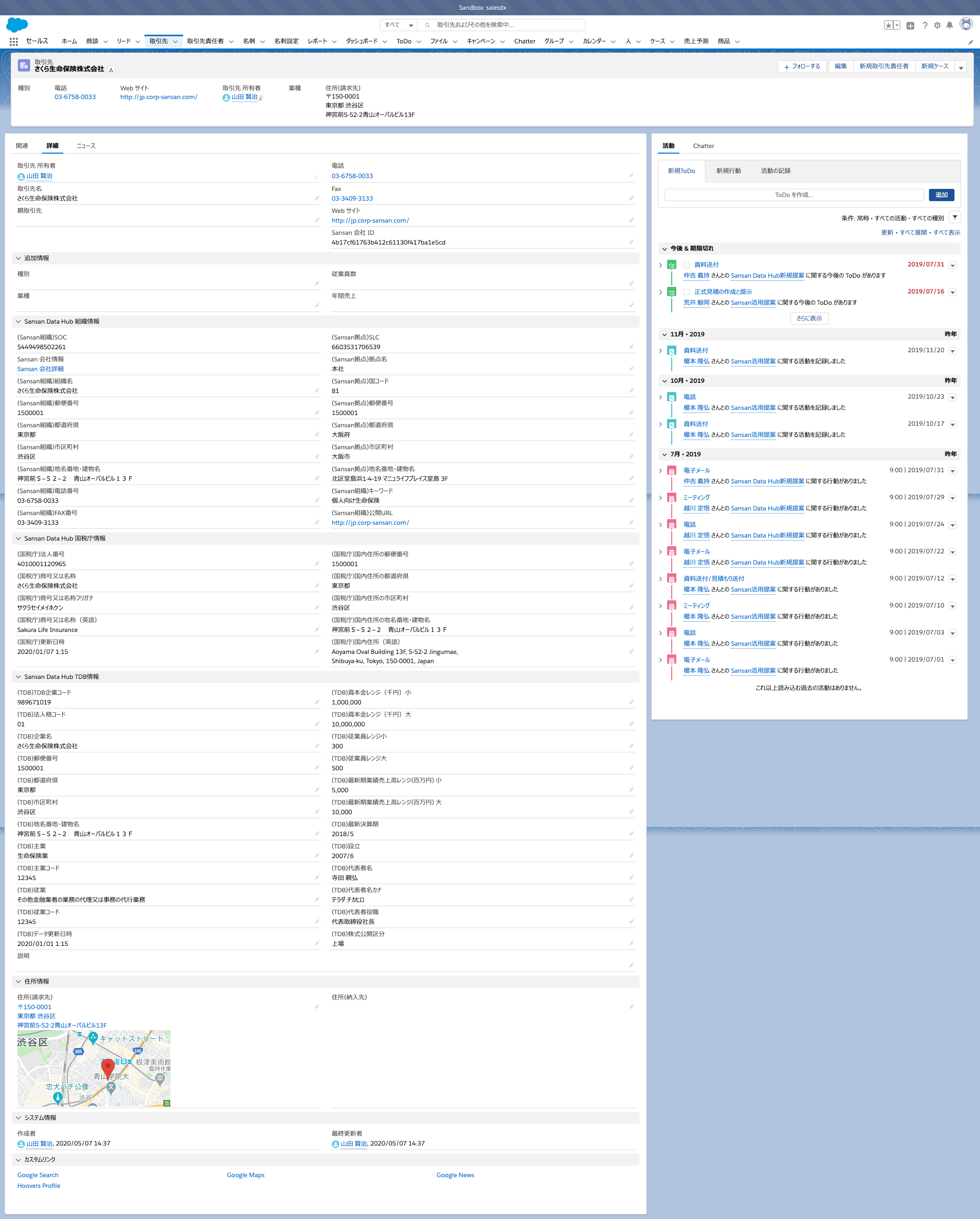The height and width of the screenshot is (1219, 980).
Task: Collapse the 今後 & 期限切れ section
Action: pos(665,249)
